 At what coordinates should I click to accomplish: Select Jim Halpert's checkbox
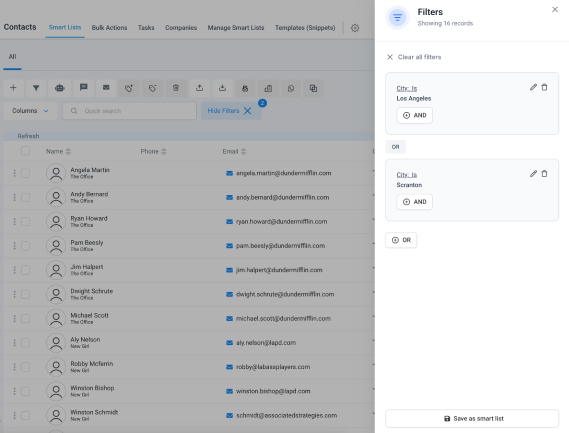[x=25, y=270]
